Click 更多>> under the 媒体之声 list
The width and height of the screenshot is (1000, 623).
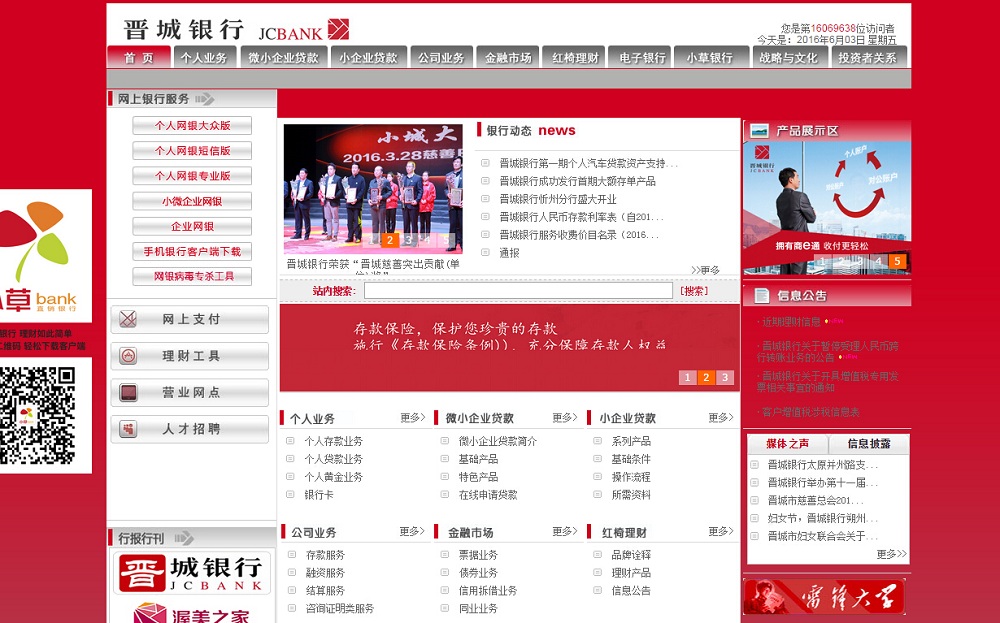click(x=892, y=554)
